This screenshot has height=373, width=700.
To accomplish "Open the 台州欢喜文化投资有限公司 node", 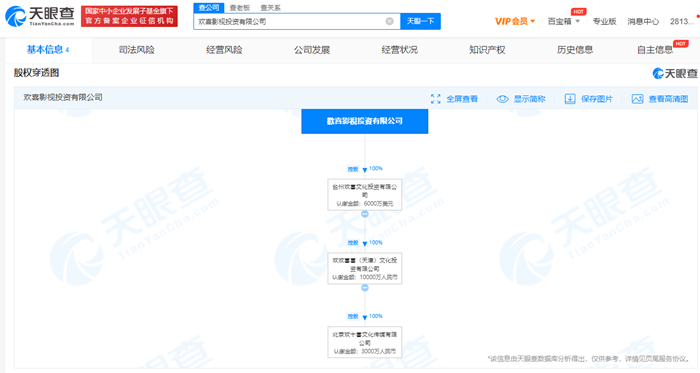I will 365,195.
